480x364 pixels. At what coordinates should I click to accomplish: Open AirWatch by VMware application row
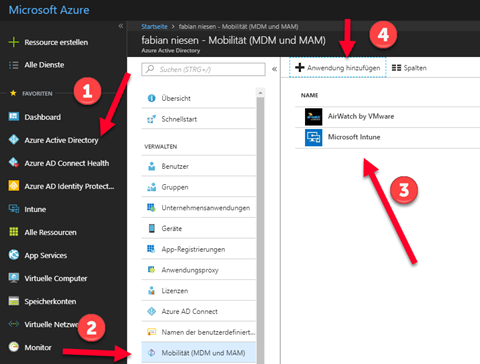[387, 117]
